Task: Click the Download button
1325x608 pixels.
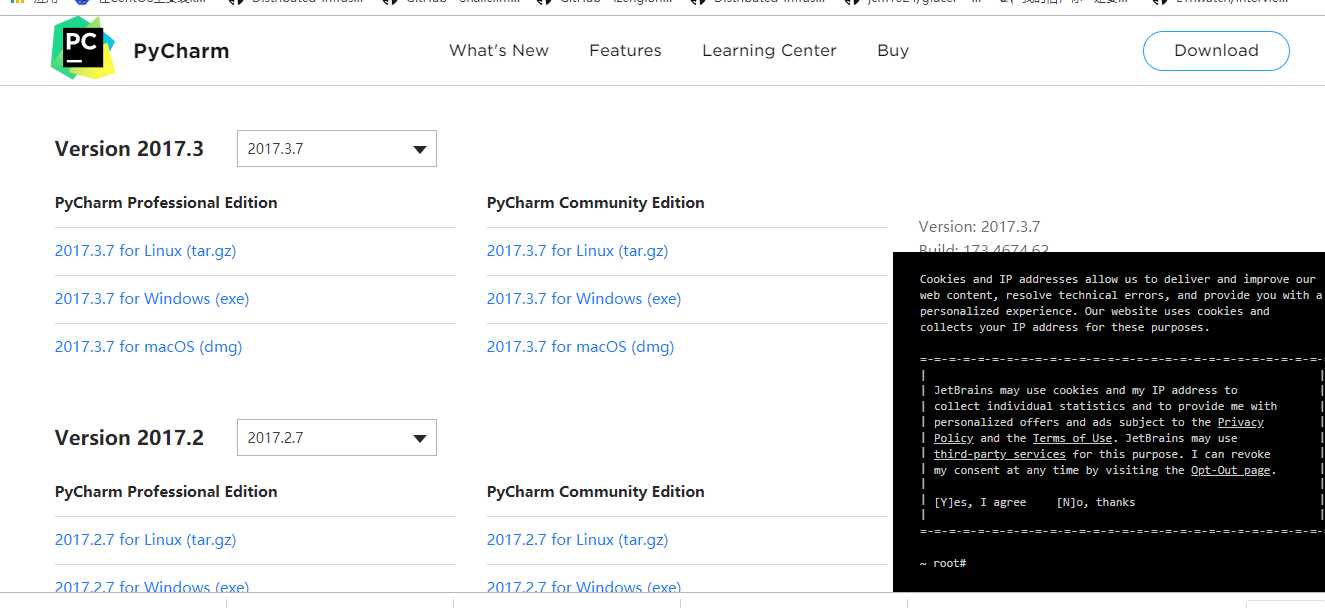Action: coord(1216,50)
